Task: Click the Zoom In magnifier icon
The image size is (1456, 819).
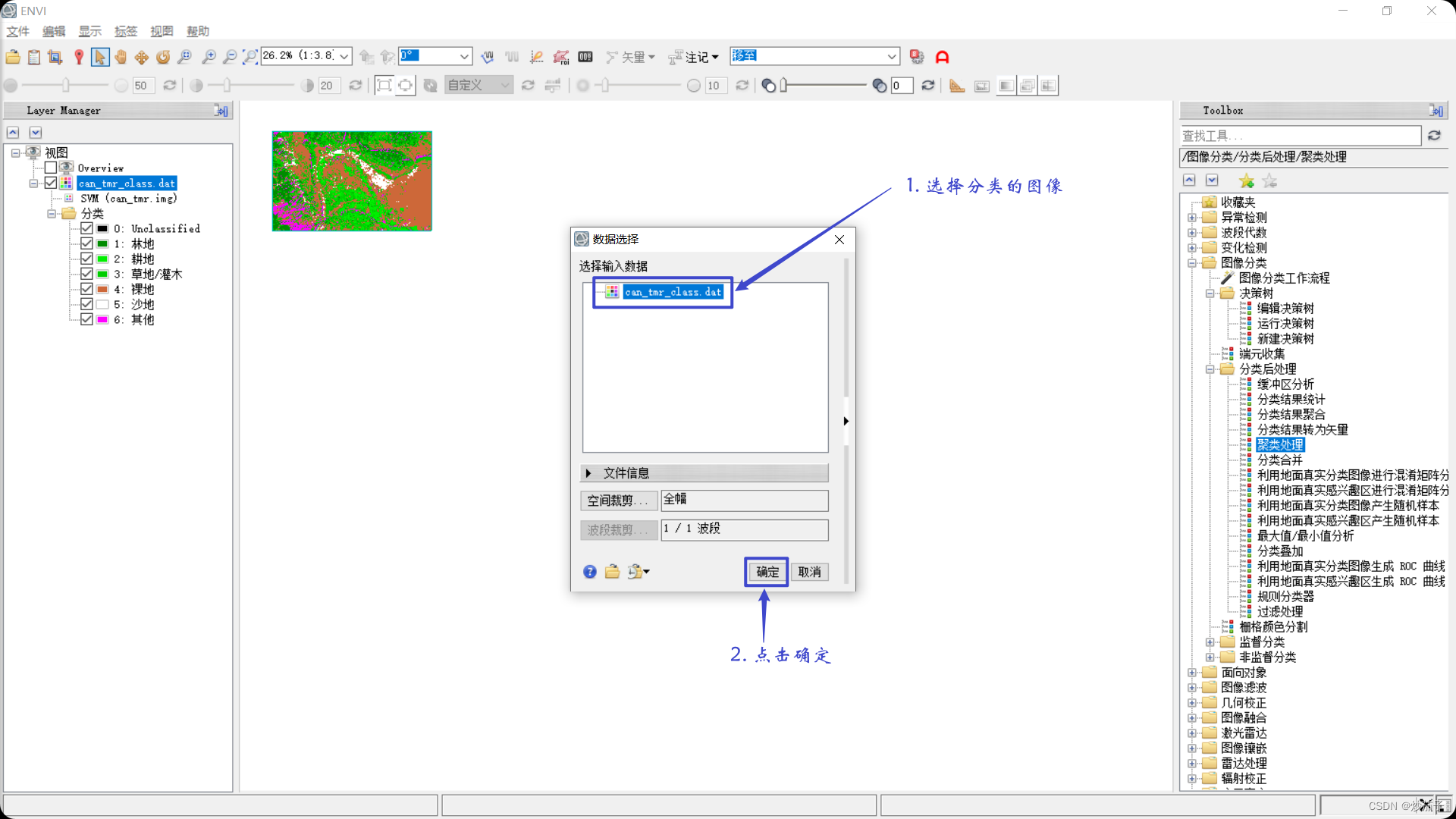Action: pyautogui.click(x=209, y=57)
